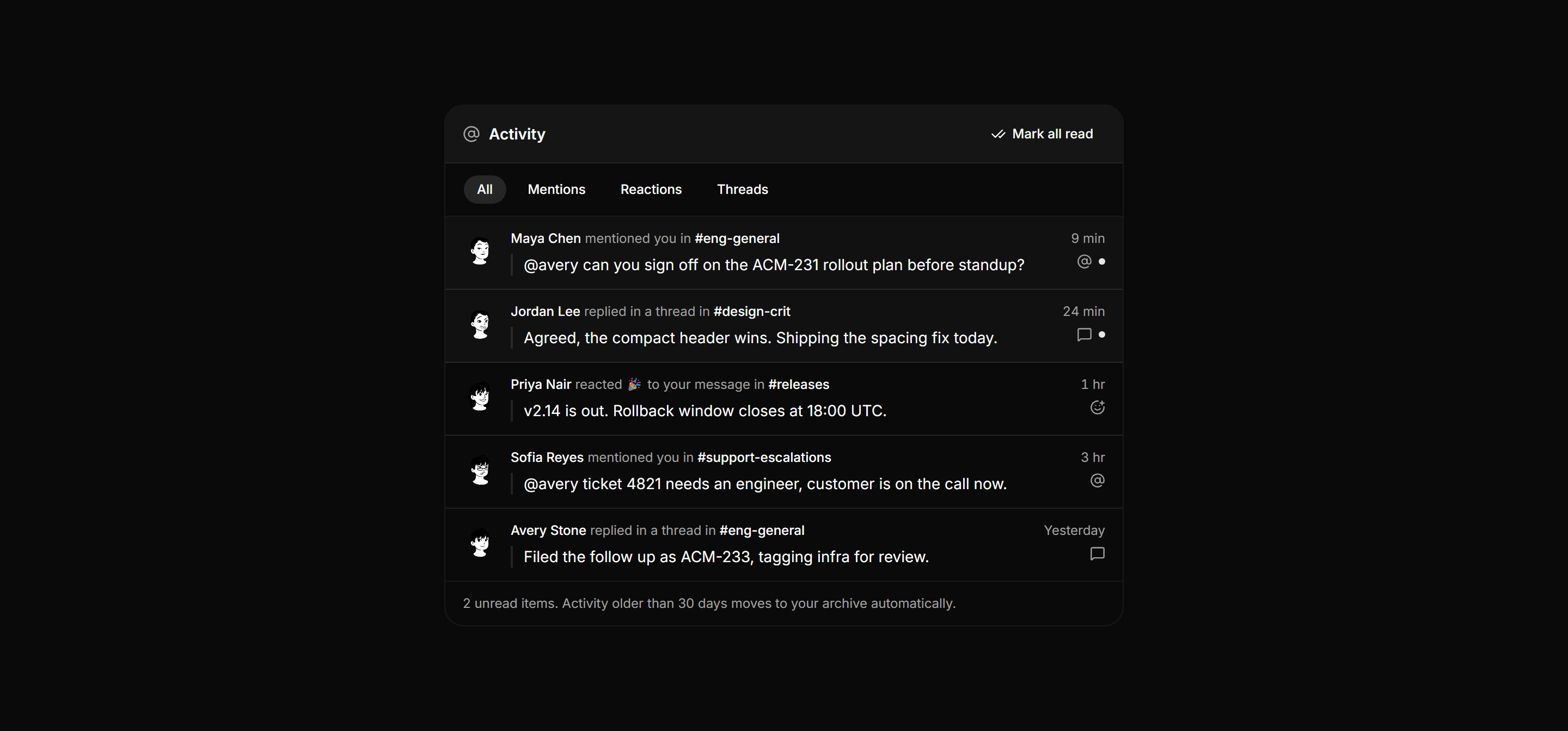Click the name Avery Stone

tap(548, 531)
